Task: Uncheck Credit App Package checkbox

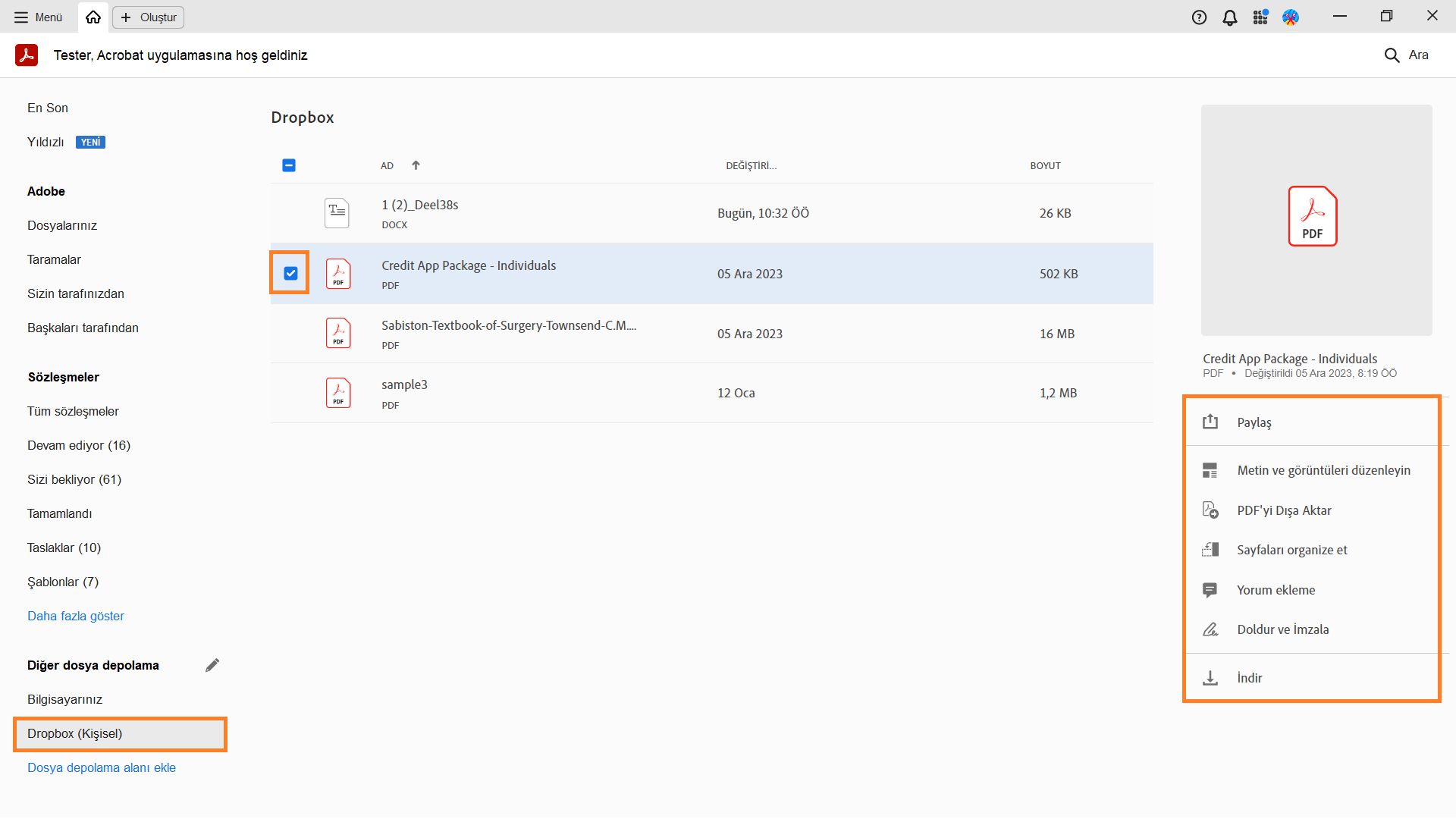Action: pos(290,274)
